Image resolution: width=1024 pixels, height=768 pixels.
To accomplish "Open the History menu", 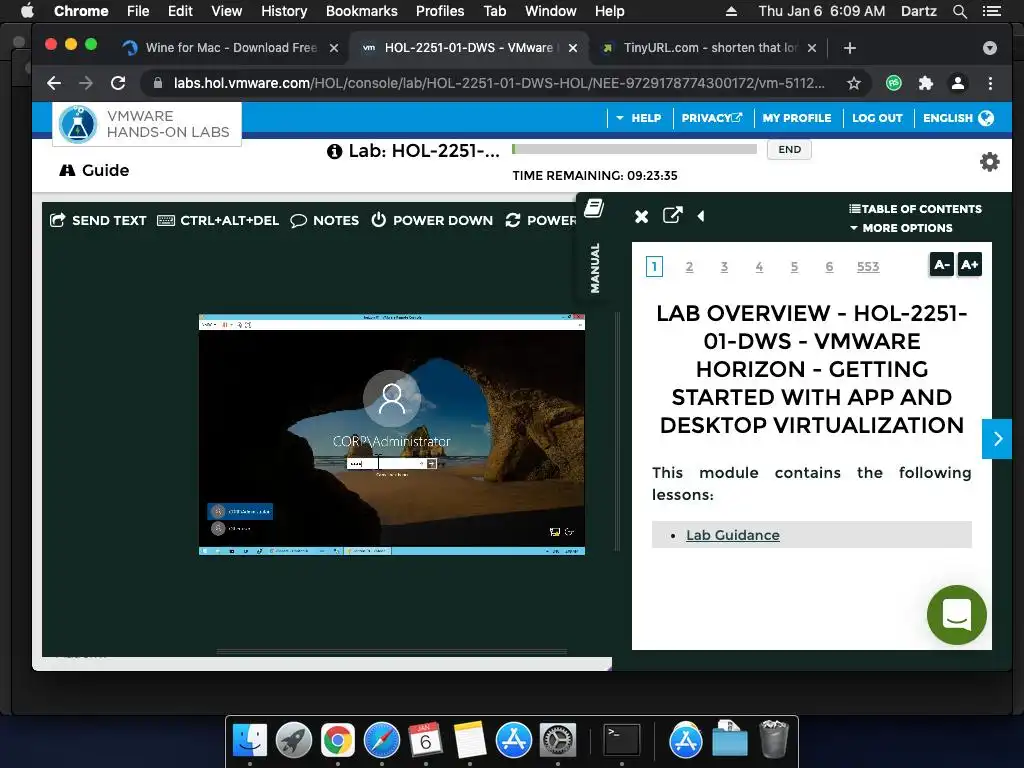I will click(284, 11).
